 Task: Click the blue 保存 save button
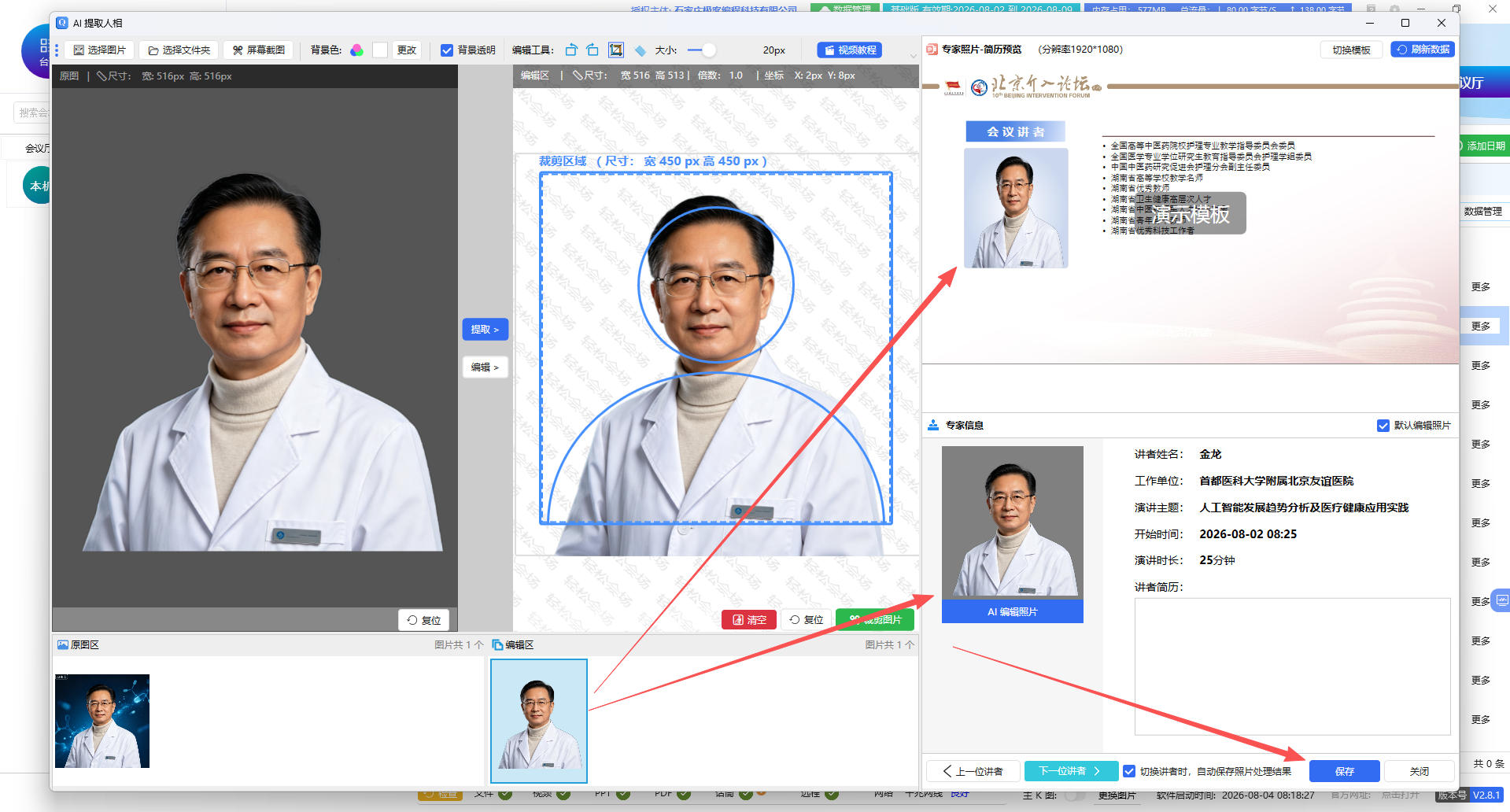point(1345,771)
